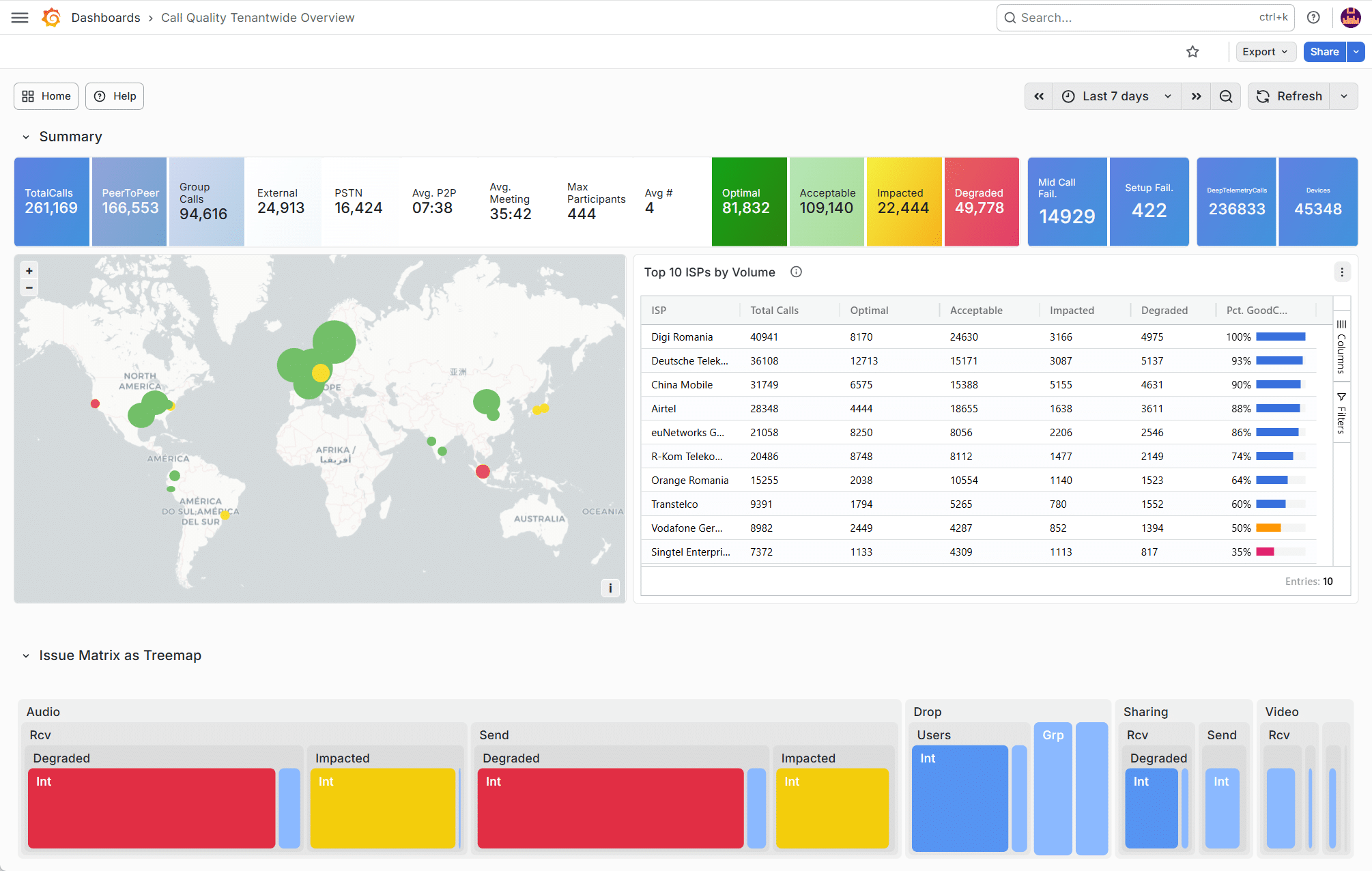The image size is (1372, 871).
Task: Zoom out the time range
Action: point(1226,96)
